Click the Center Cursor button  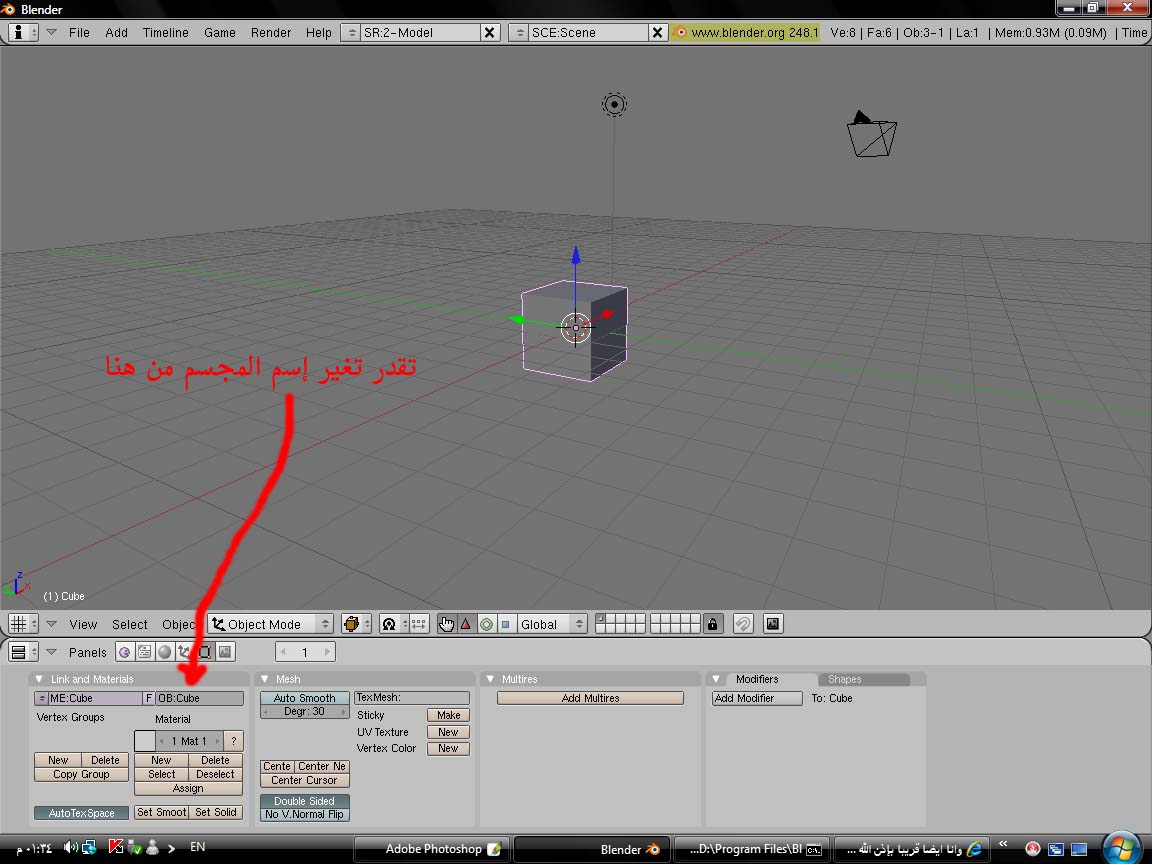(304, 780)
